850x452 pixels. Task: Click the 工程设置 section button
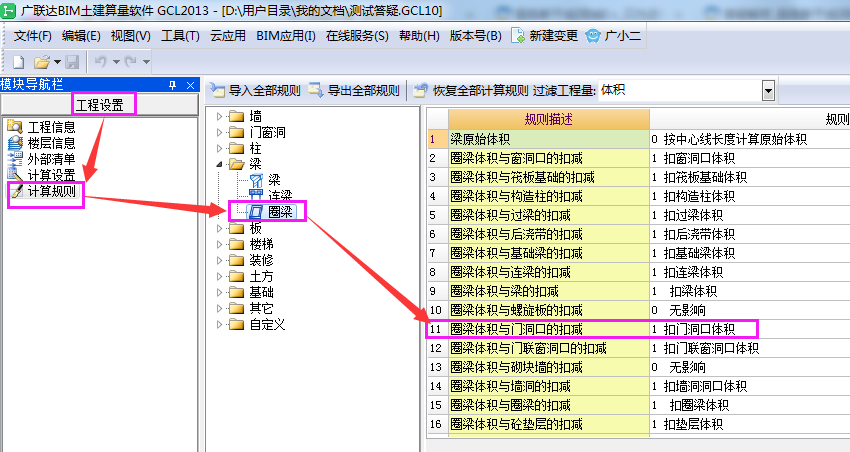100,105
